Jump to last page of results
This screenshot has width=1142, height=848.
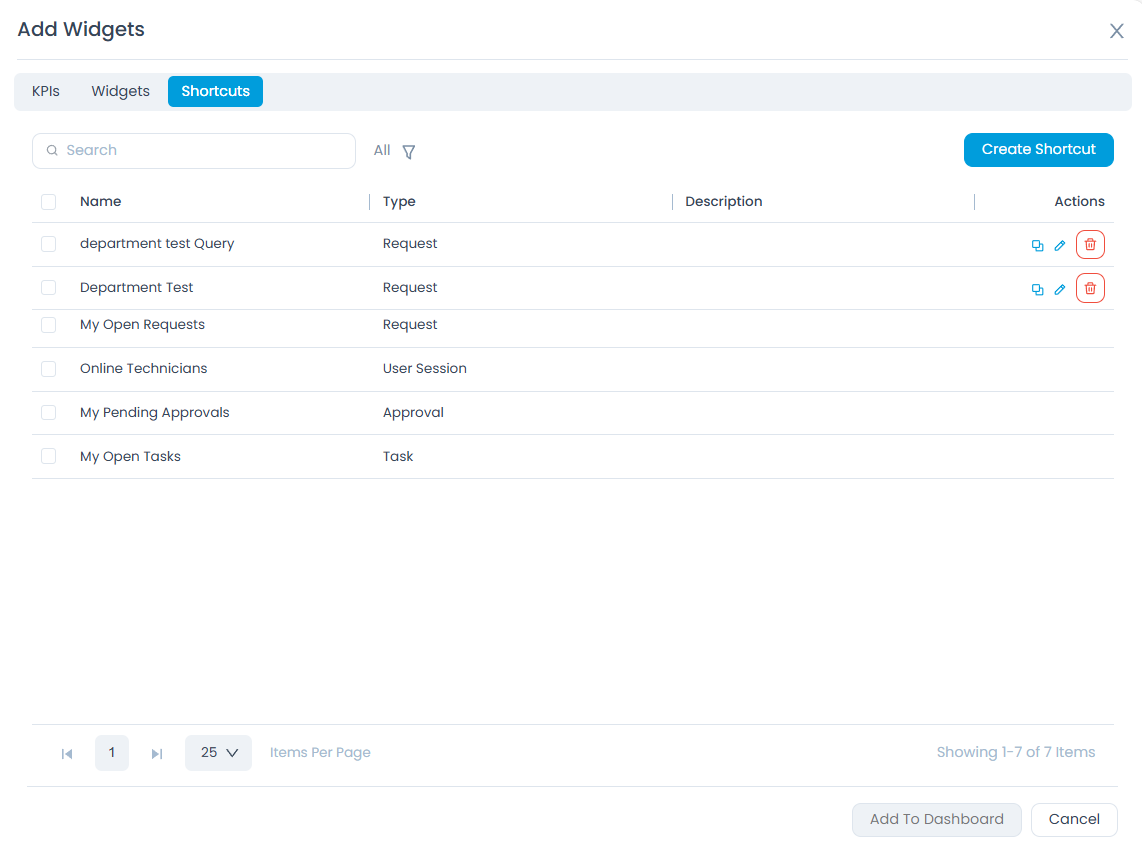click(x=156, y=753)
